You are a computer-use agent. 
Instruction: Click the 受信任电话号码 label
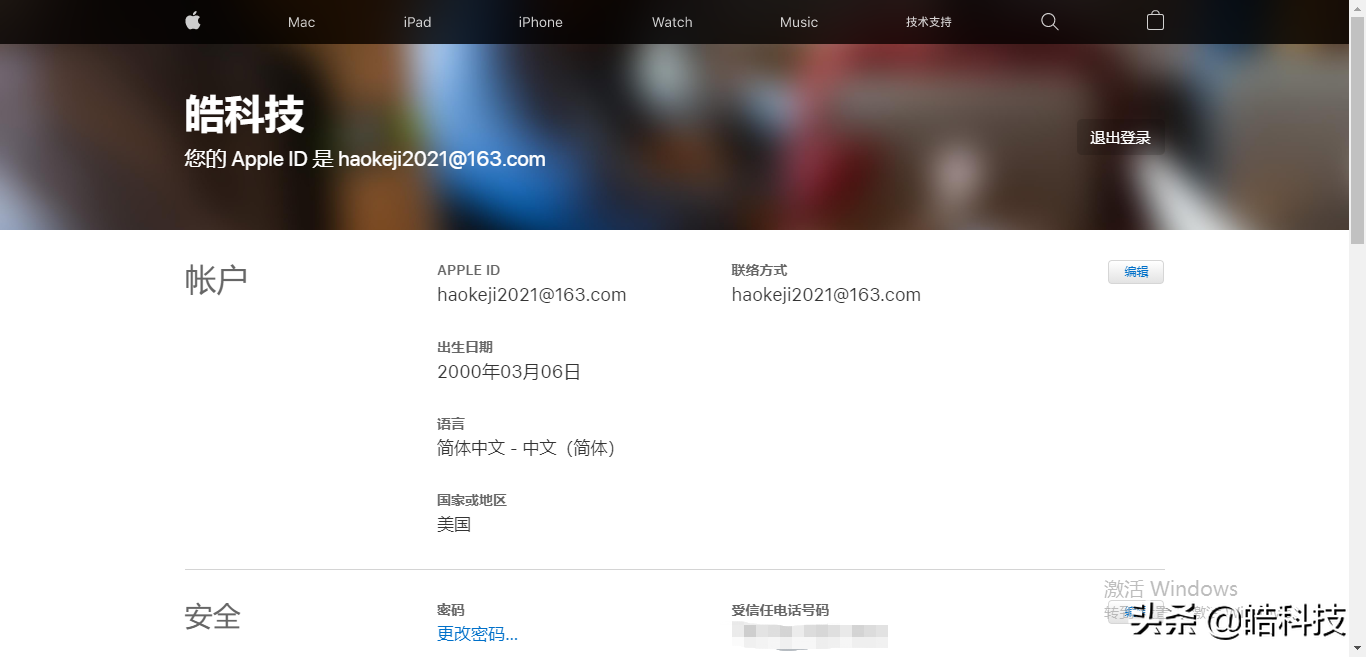coord(780,610)
